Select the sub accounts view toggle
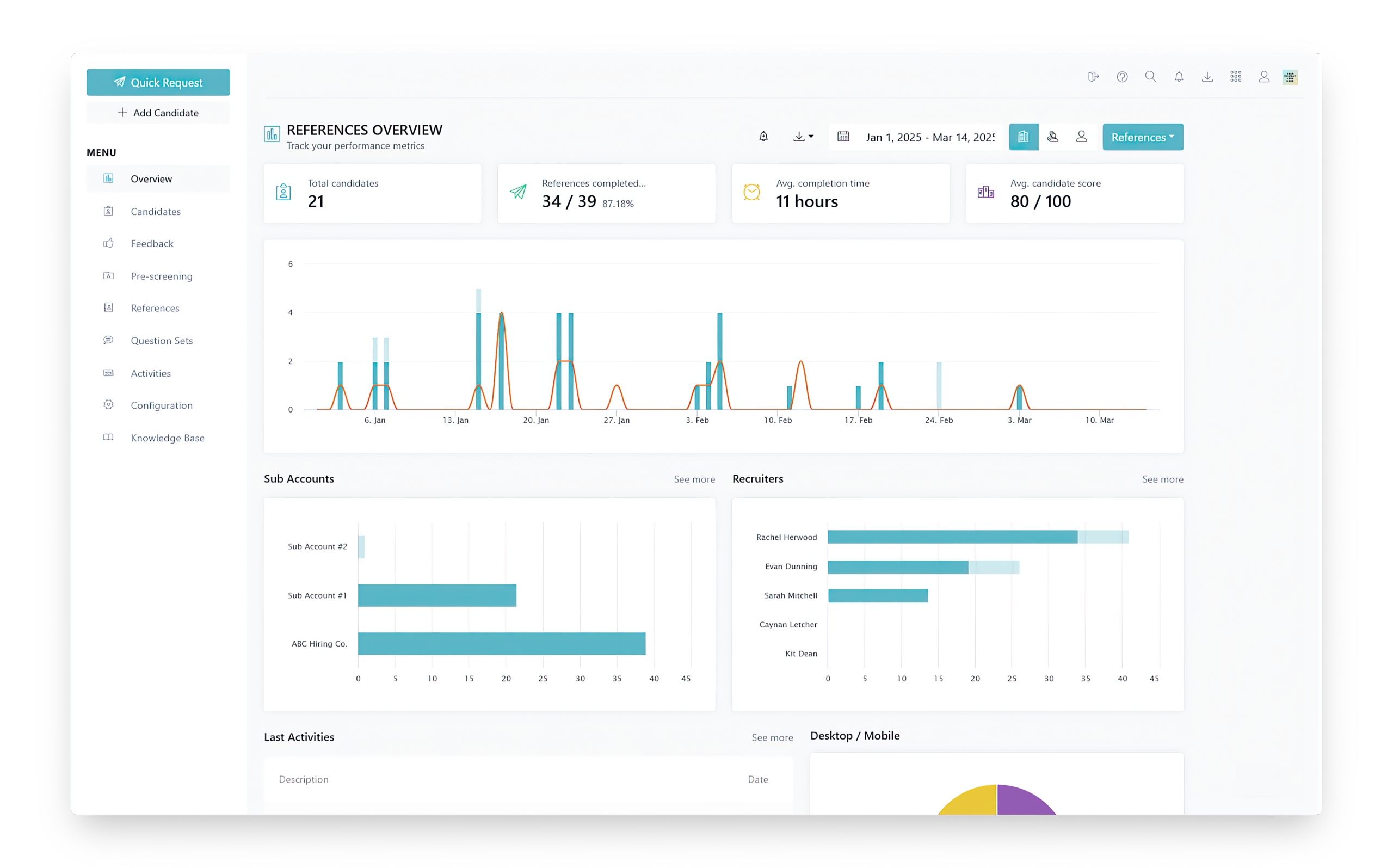 pyautogui.click(x=1053, y=137)
